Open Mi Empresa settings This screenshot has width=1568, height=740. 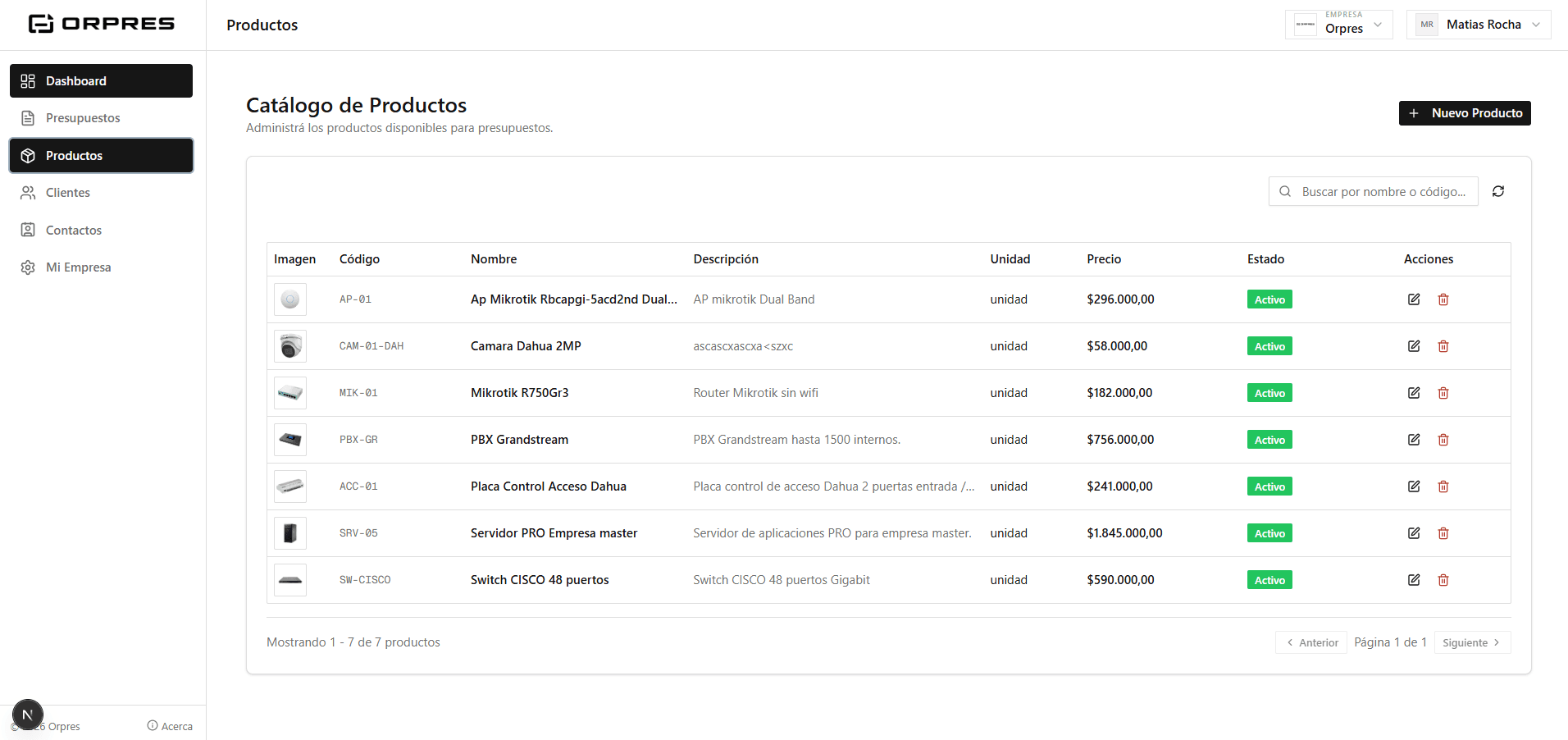(101, 267)
